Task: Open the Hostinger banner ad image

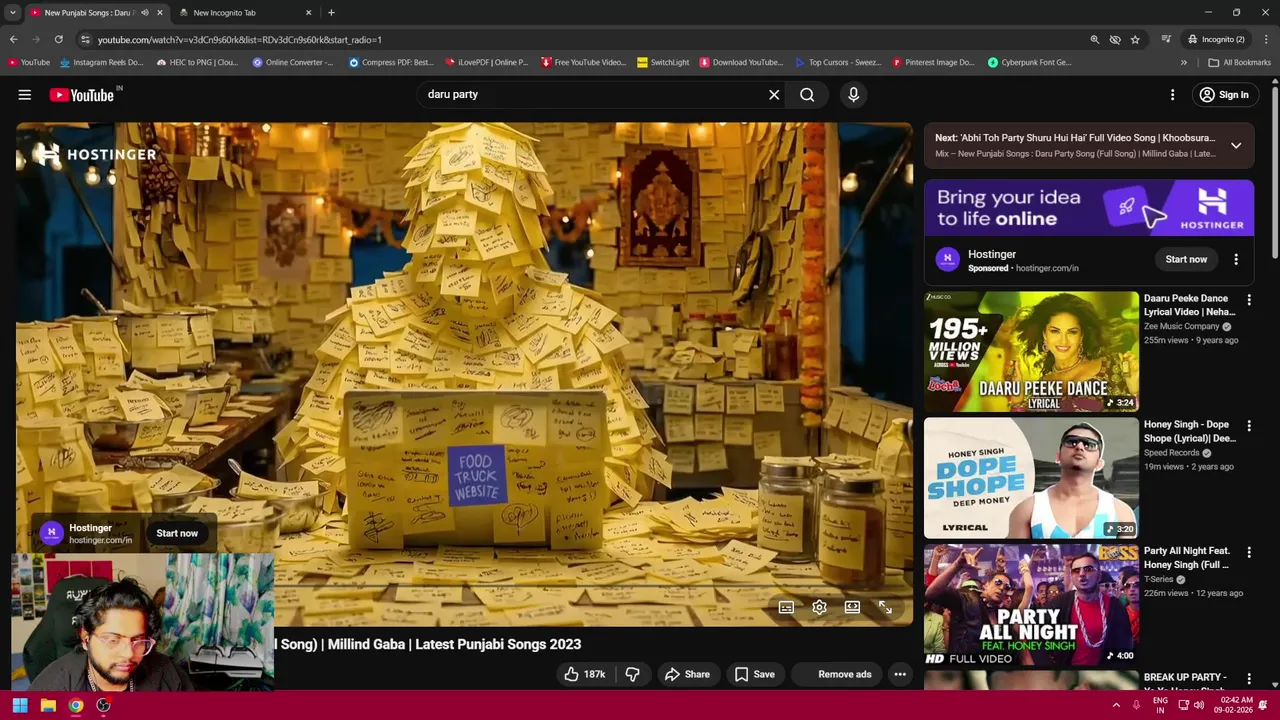Action: (x=1089, y=208)
